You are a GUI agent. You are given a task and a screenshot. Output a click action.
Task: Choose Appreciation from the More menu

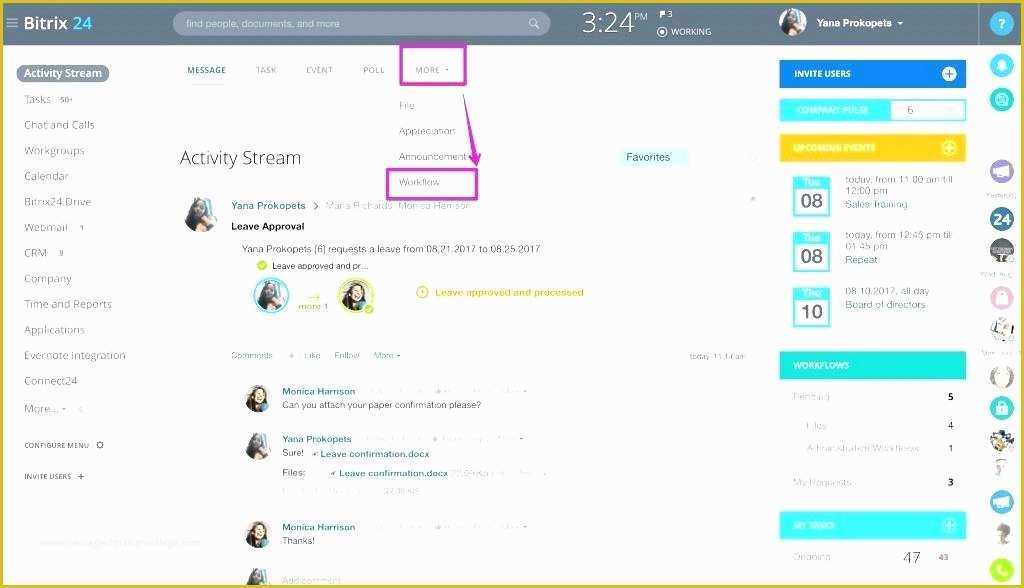click(426, 131)
